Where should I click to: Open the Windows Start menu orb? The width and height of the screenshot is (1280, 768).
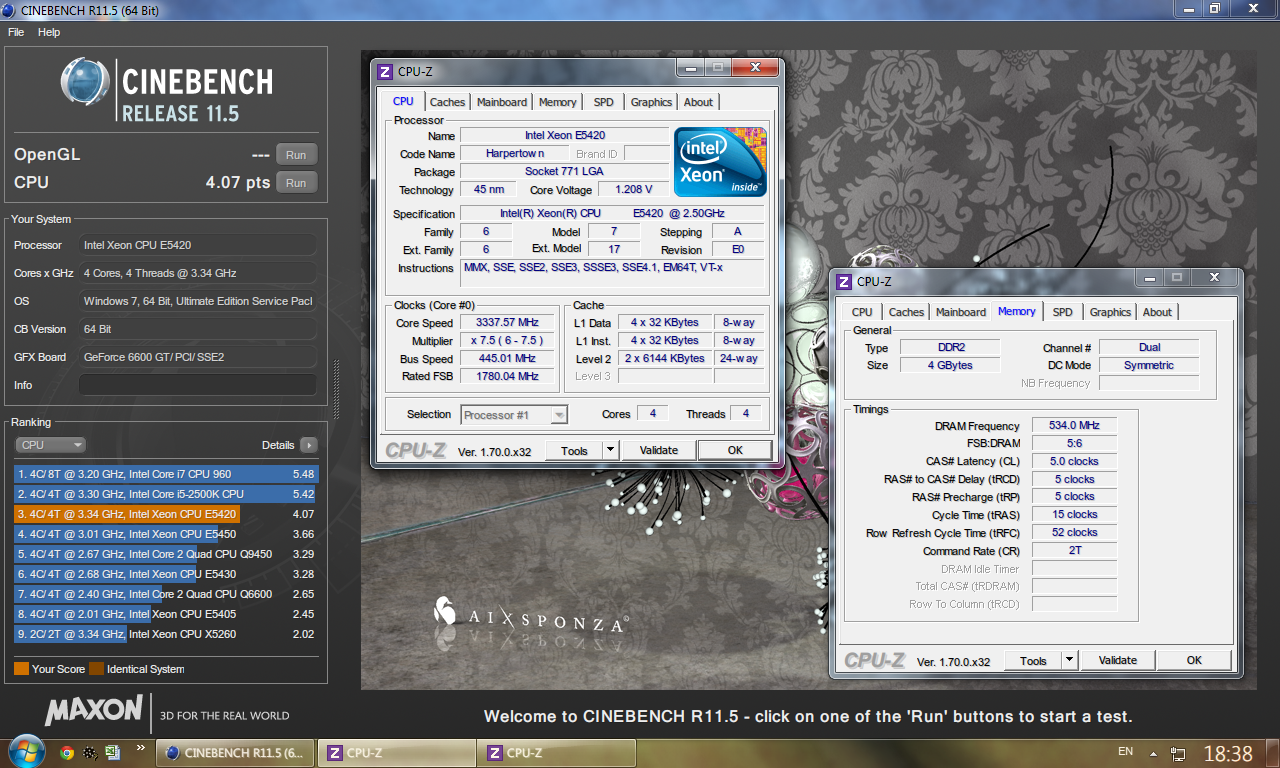click(x=26, y=752)
